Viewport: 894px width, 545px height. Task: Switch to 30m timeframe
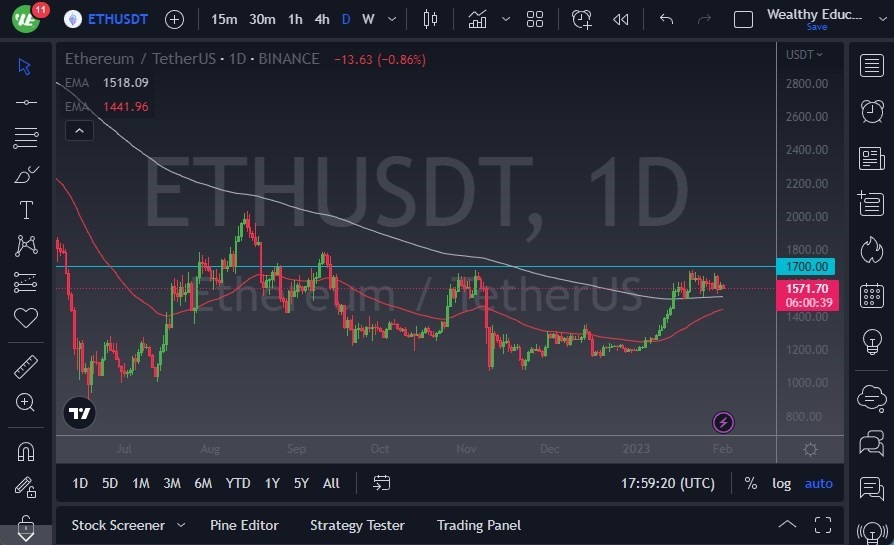[x=262, y=19]
